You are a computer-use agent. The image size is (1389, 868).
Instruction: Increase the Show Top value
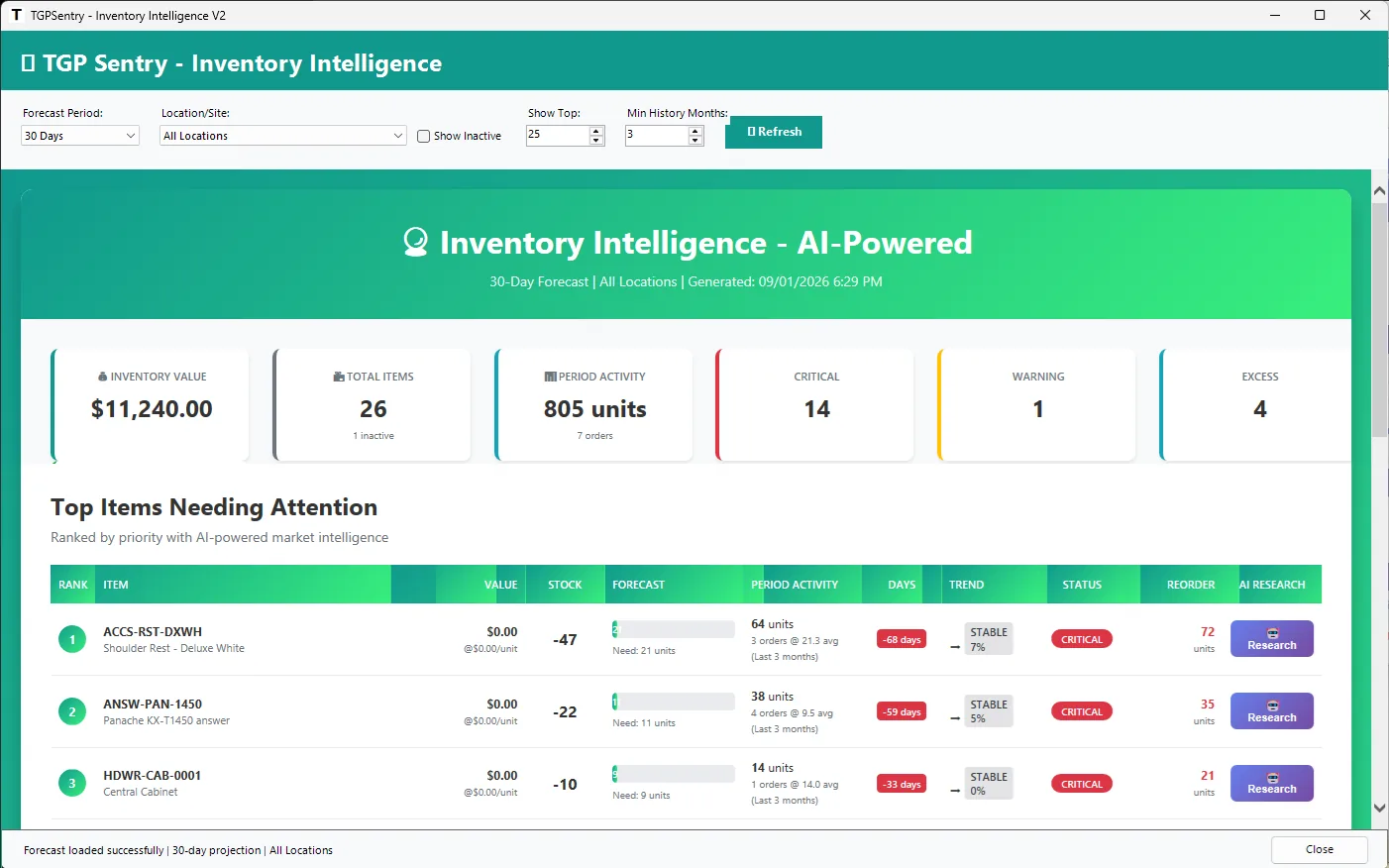(596, 131)
